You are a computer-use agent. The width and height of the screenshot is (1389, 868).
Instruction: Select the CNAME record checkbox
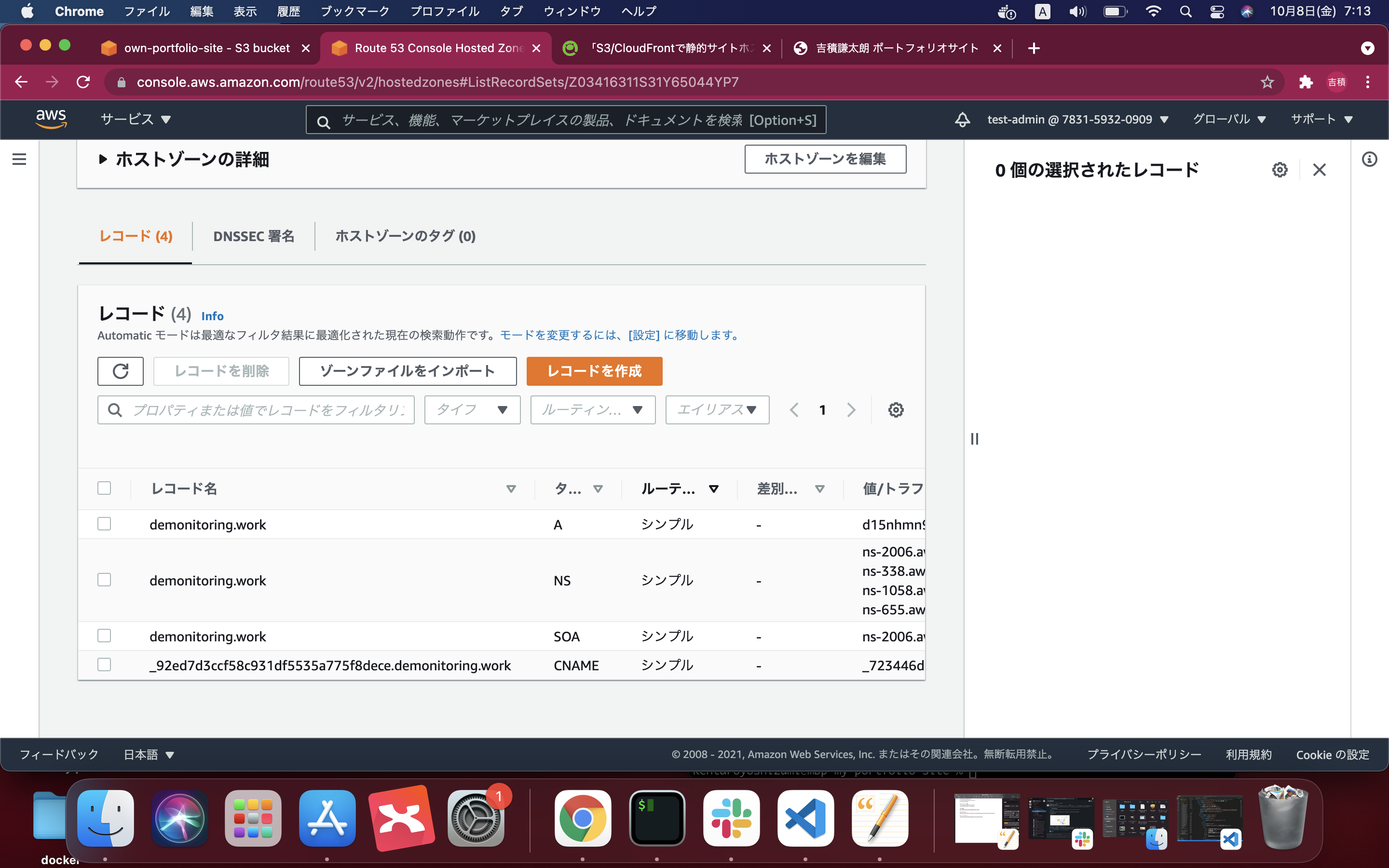(x=104, y=665)
